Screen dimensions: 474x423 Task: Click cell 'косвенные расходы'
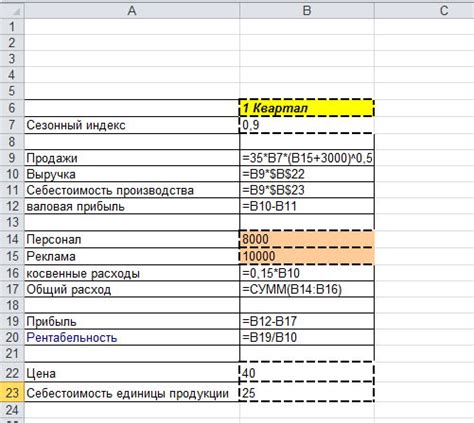point(132,273)
